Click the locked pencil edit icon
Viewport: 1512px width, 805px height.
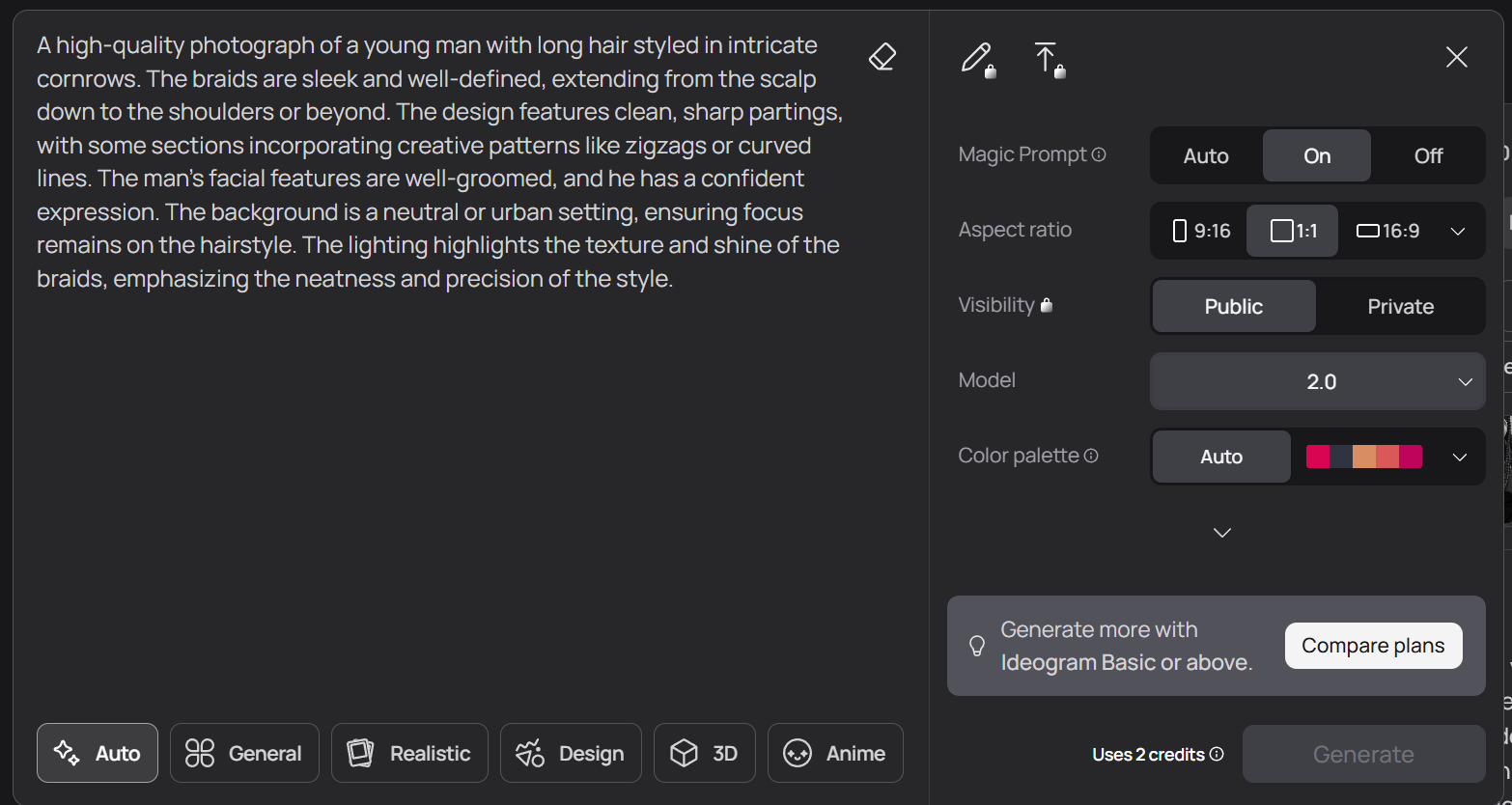point(977,59)
